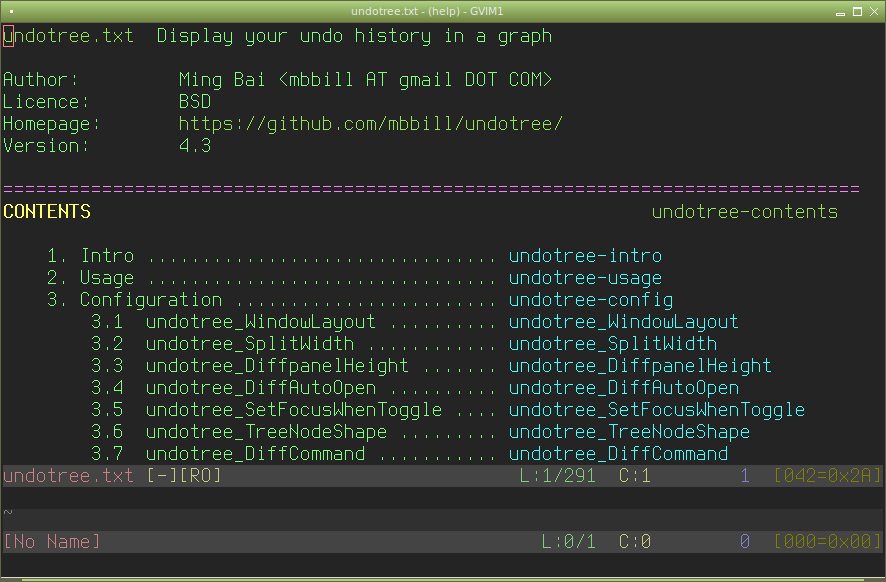886x582 pixels.
Task: Click the Version: label
Action: (45, 145)
